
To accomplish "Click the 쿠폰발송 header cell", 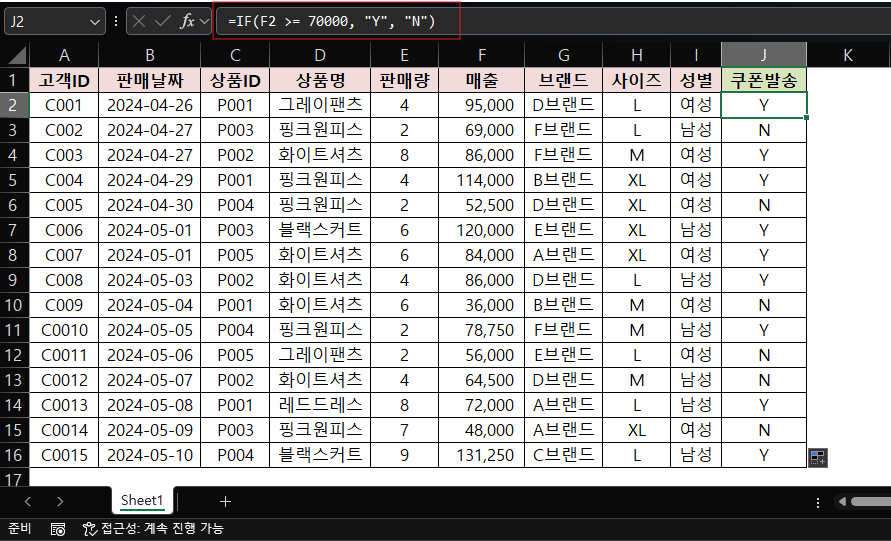I will click(x=764, y=80).
